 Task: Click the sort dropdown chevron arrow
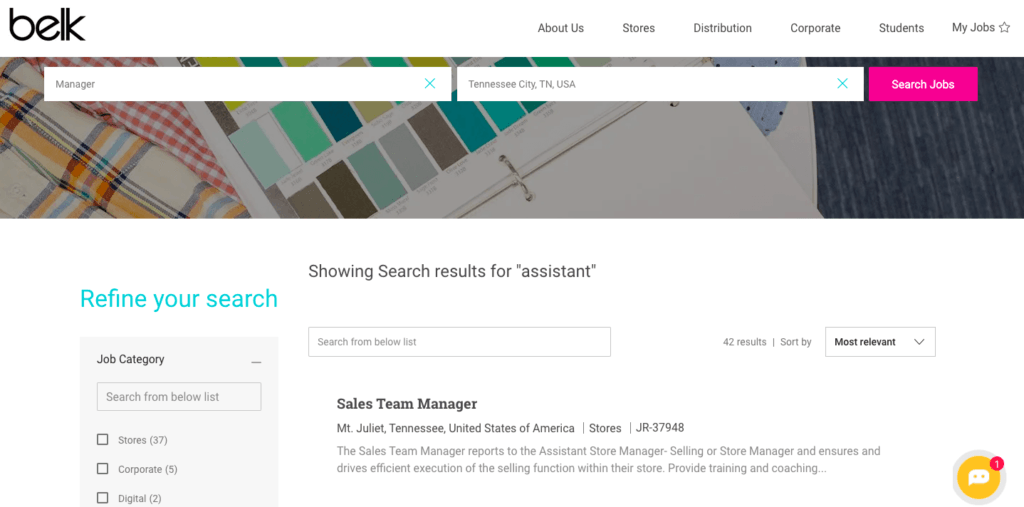919,342
